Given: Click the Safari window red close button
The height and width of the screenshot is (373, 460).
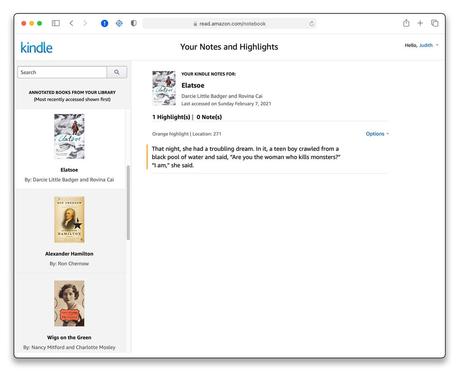Looking at the screenshot, I should (x=24, y=23).
